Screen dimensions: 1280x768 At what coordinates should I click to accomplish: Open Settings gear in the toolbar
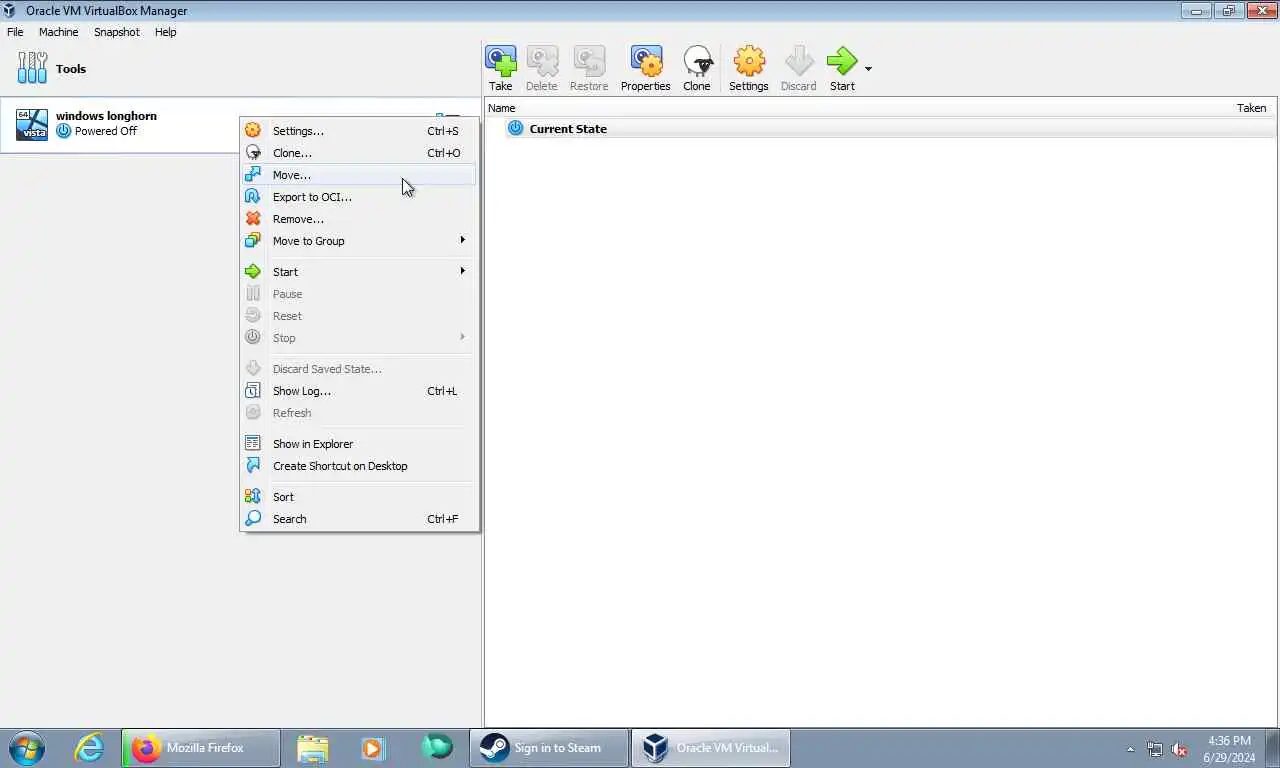(x=748, y=68)
